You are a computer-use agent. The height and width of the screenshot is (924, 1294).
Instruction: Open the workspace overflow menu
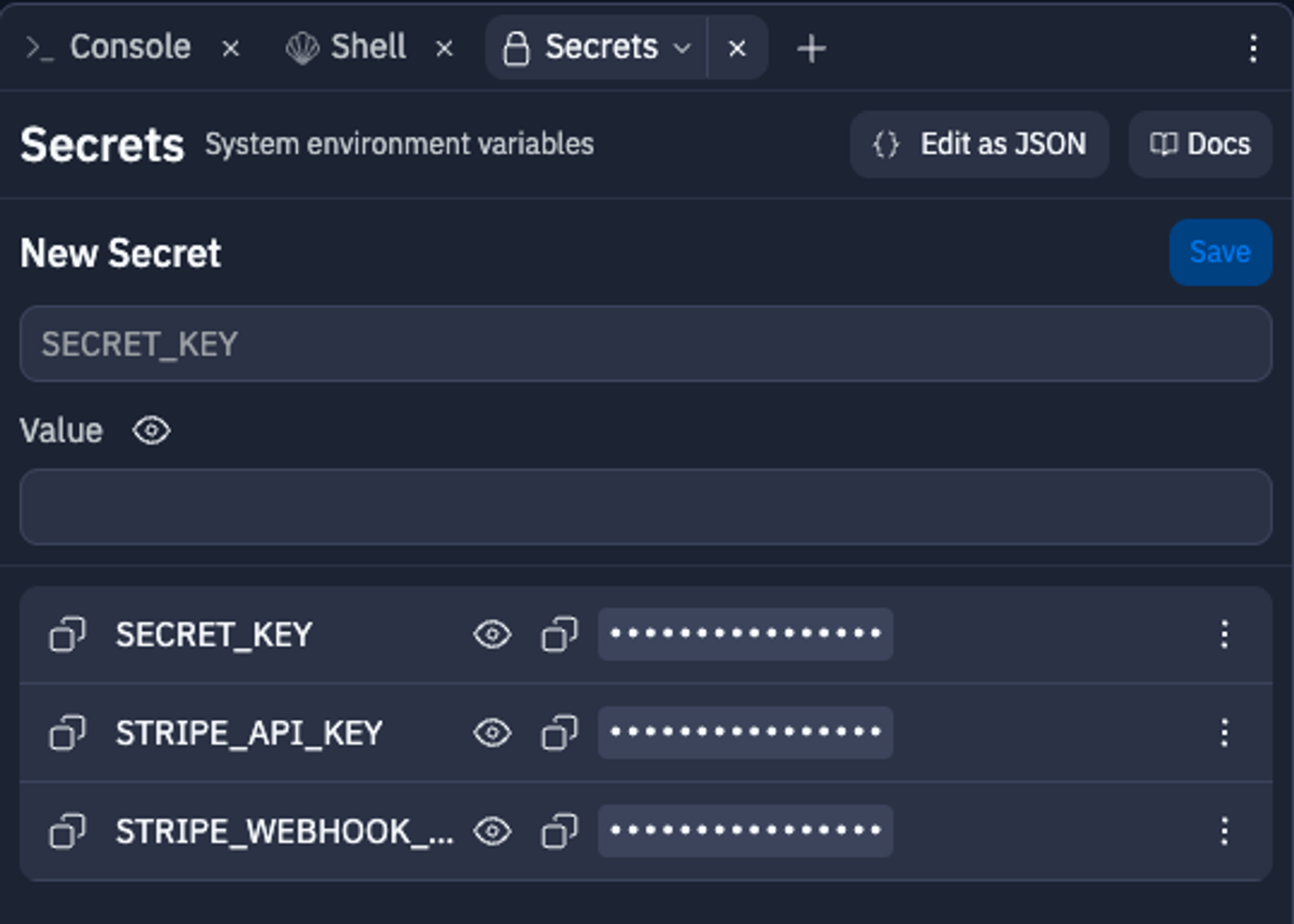pyautogui.click(x=1253, y=47)
